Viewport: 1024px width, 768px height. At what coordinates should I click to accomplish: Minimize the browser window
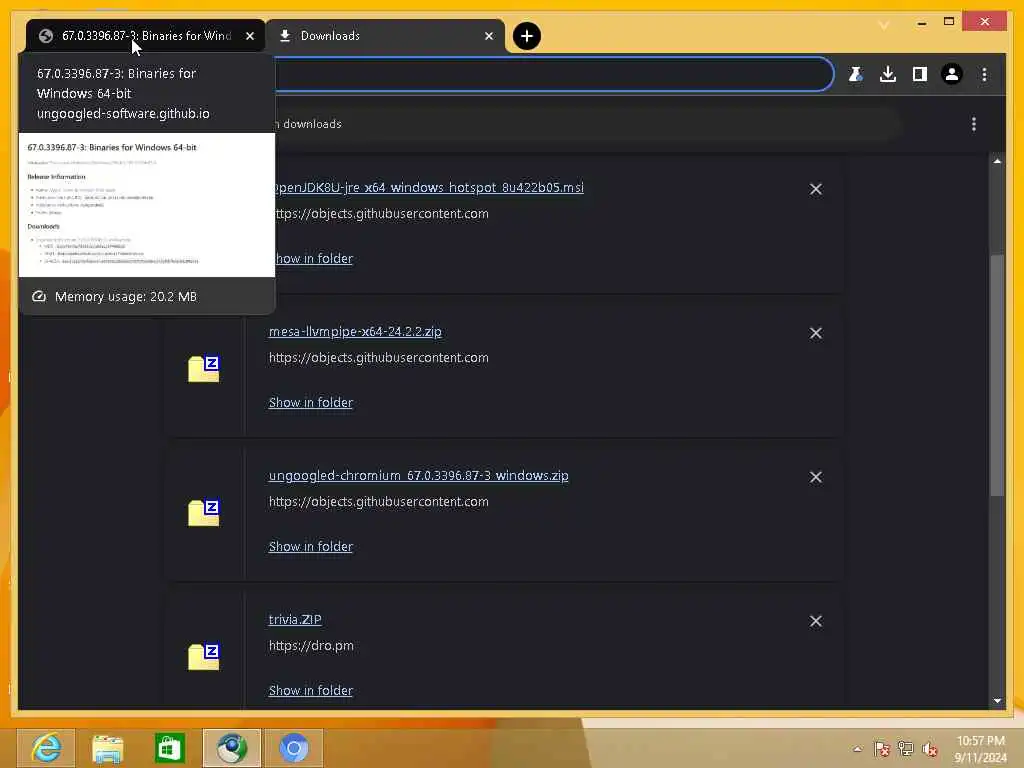click(921, 23)
